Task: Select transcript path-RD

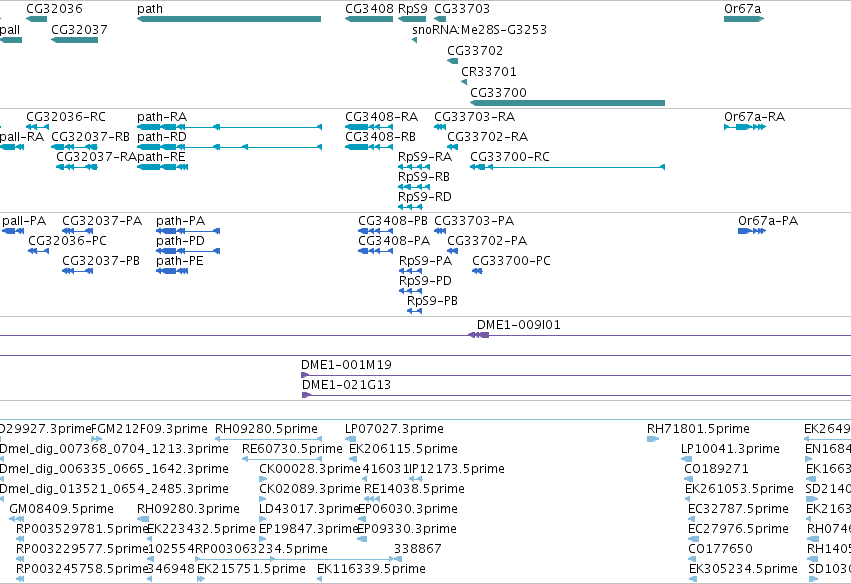Action: 229,147
